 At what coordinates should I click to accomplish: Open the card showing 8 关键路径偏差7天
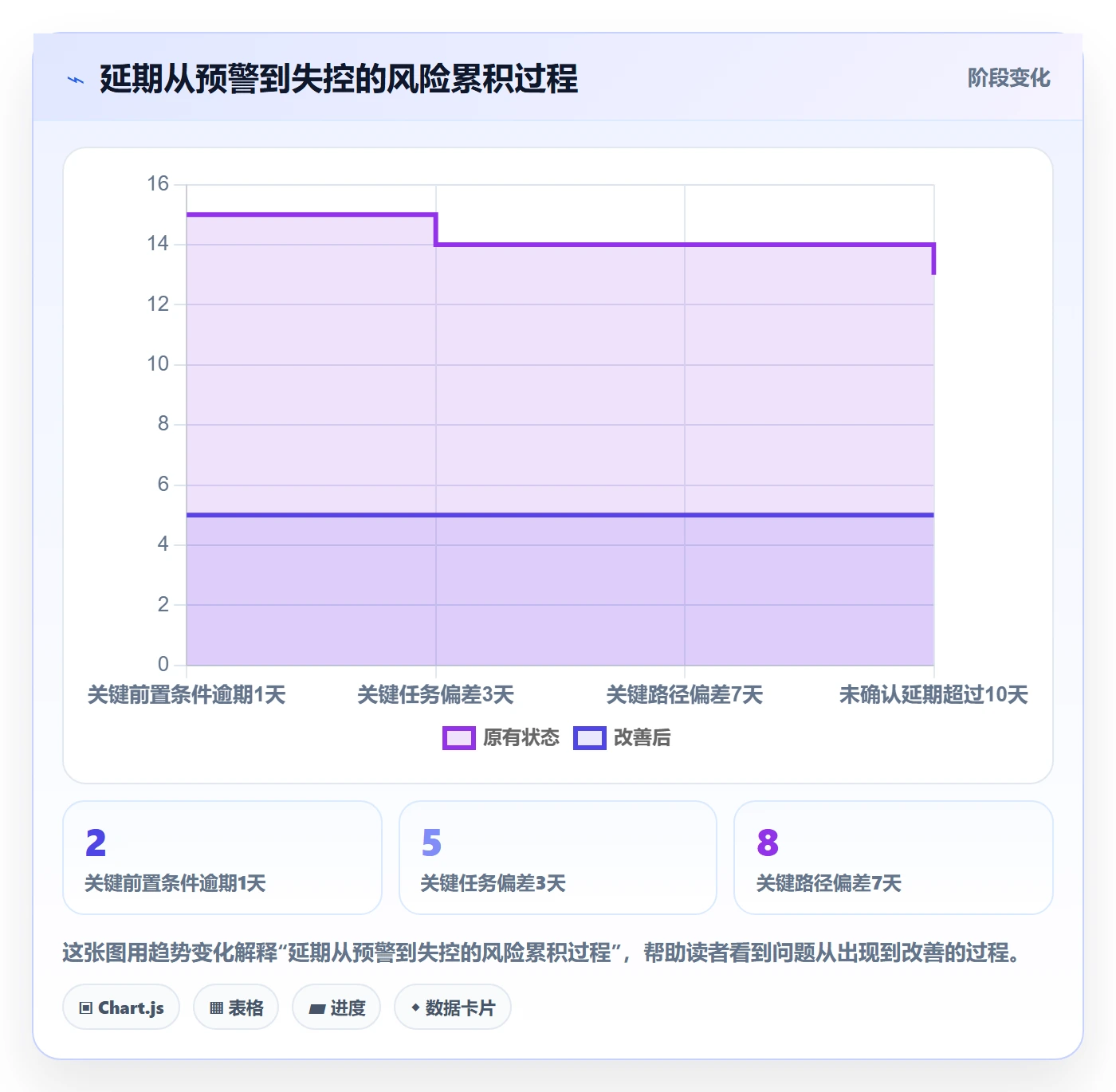(x=894, y=858)
